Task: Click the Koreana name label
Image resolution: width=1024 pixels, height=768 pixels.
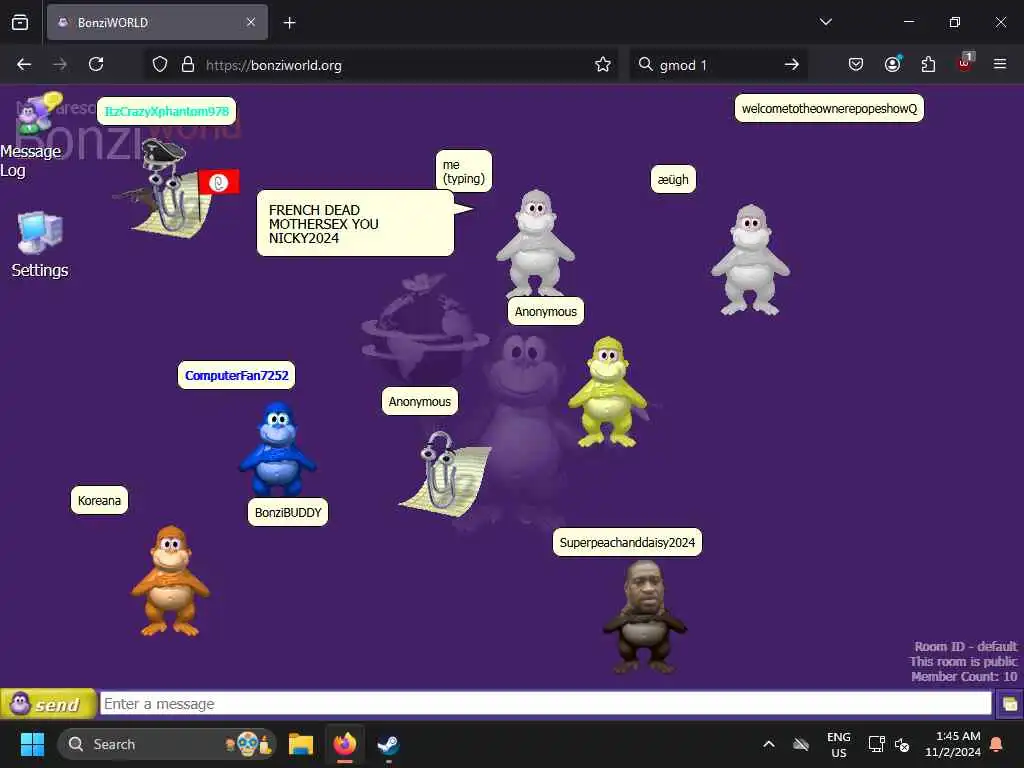Action: tap(99, 501)
